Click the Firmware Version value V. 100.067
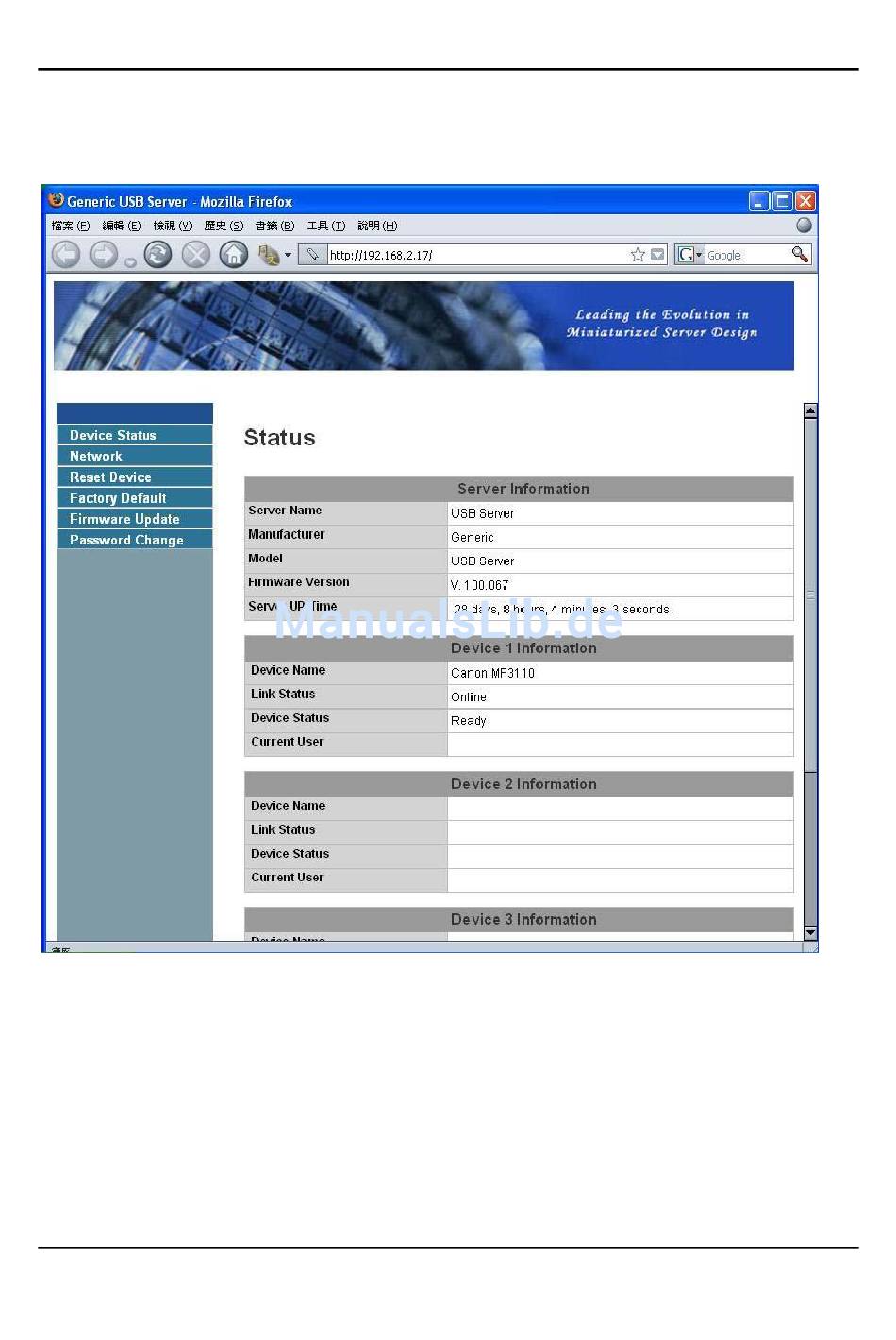896x1340 pixels. (x=479, y=585)
